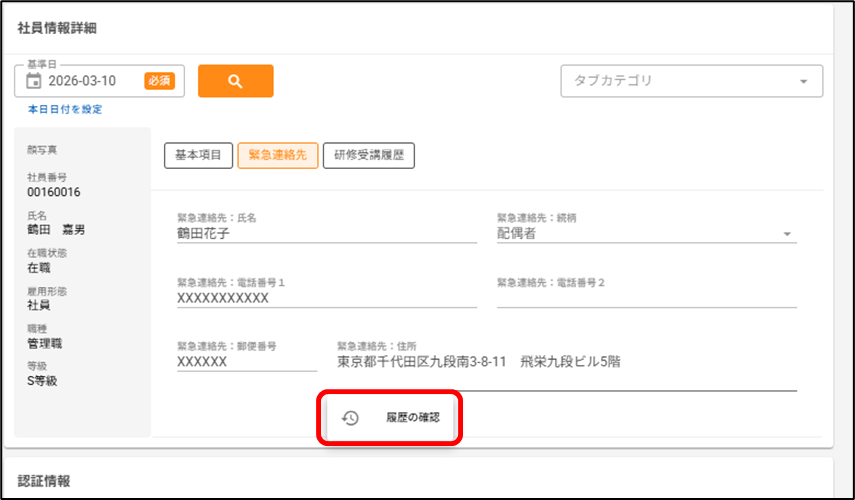Click the orange 必須 badge
Image resolution: width=855 pixels, height=500 pixels.
click(x=159, y=82)
